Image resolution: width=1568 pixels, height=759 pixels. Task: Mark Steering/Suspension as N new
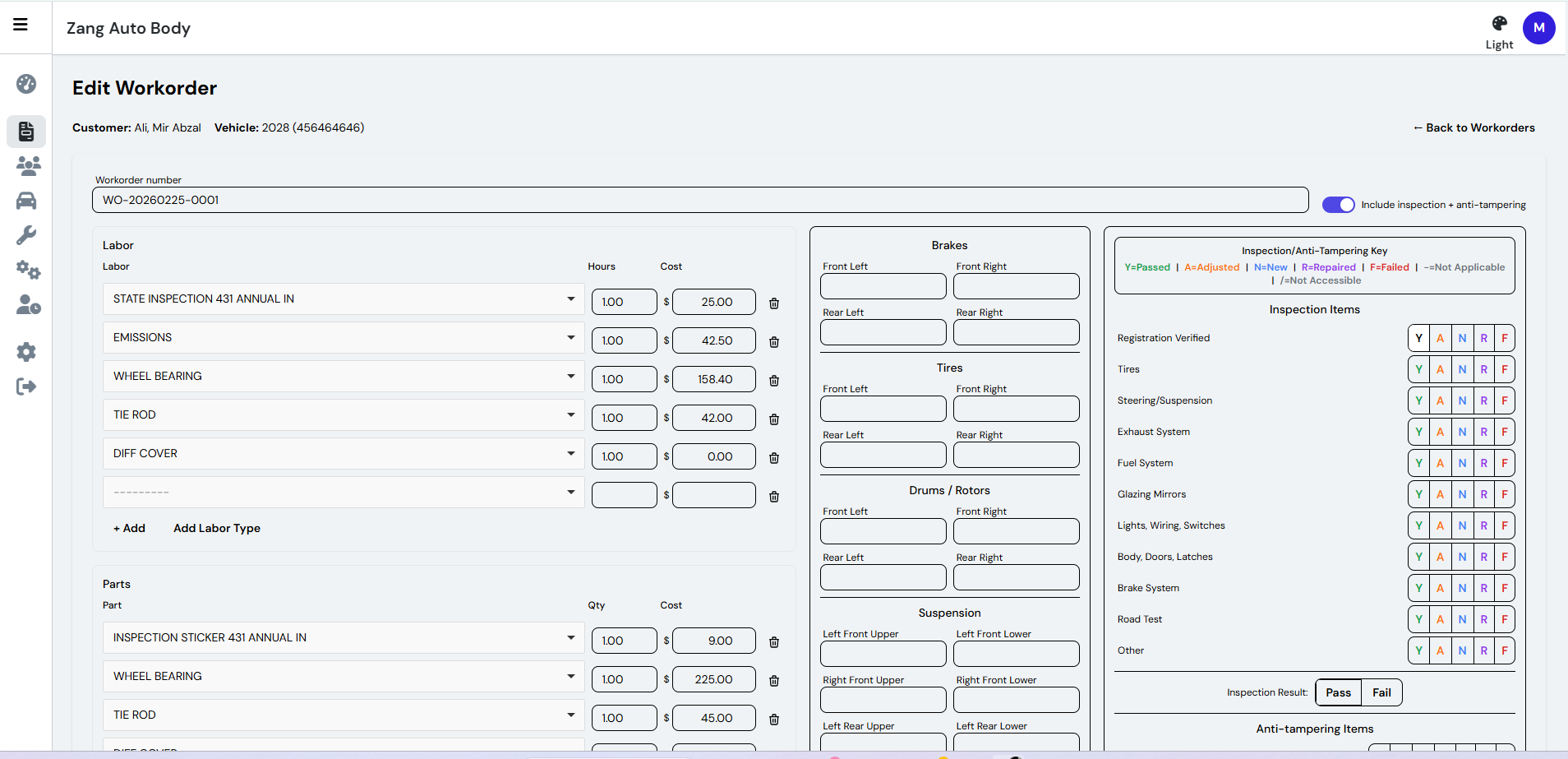pyautogui.click(x=1462, y=400)
